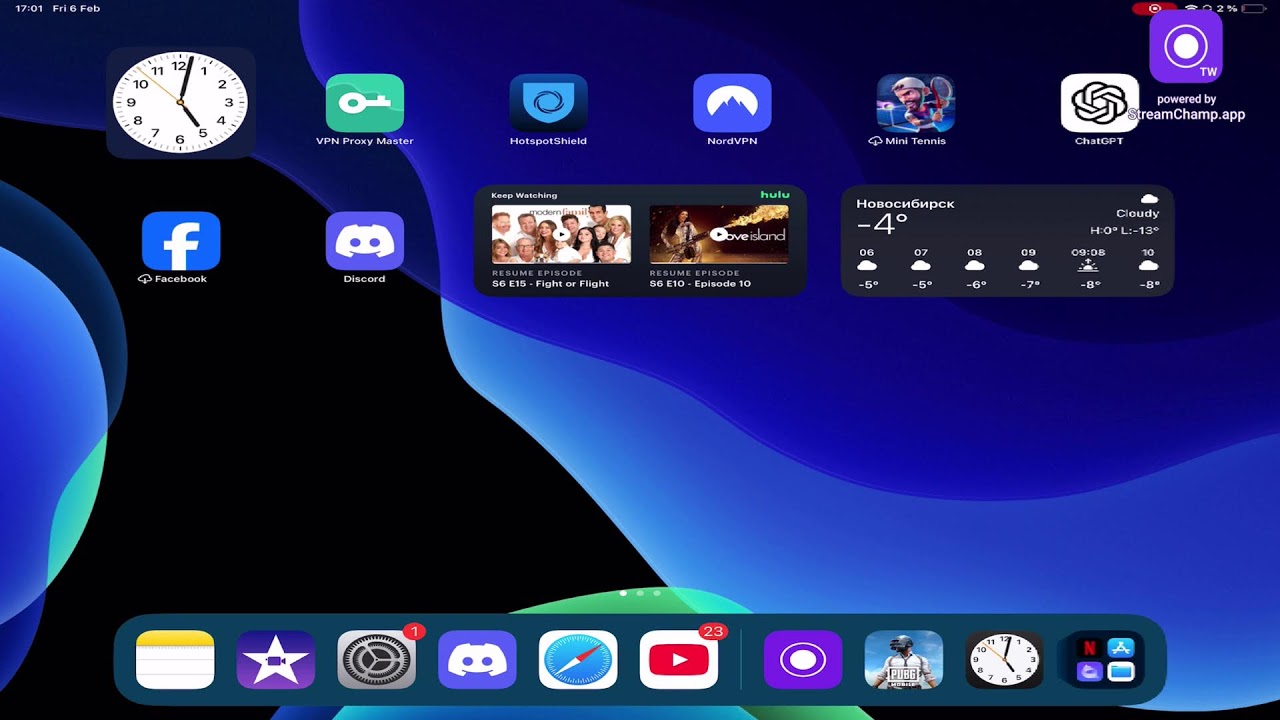
Task: Tap the current temperature "-4°"
Action: (x=881, y=224)
